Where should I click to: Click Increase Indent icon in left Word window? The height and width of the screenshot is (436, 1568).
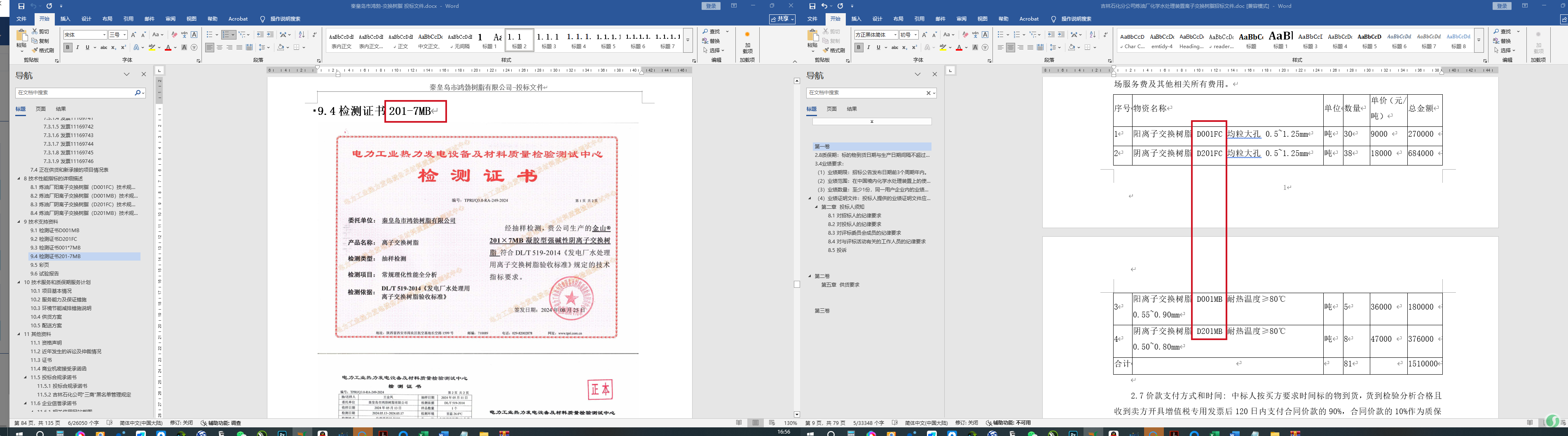270,35
